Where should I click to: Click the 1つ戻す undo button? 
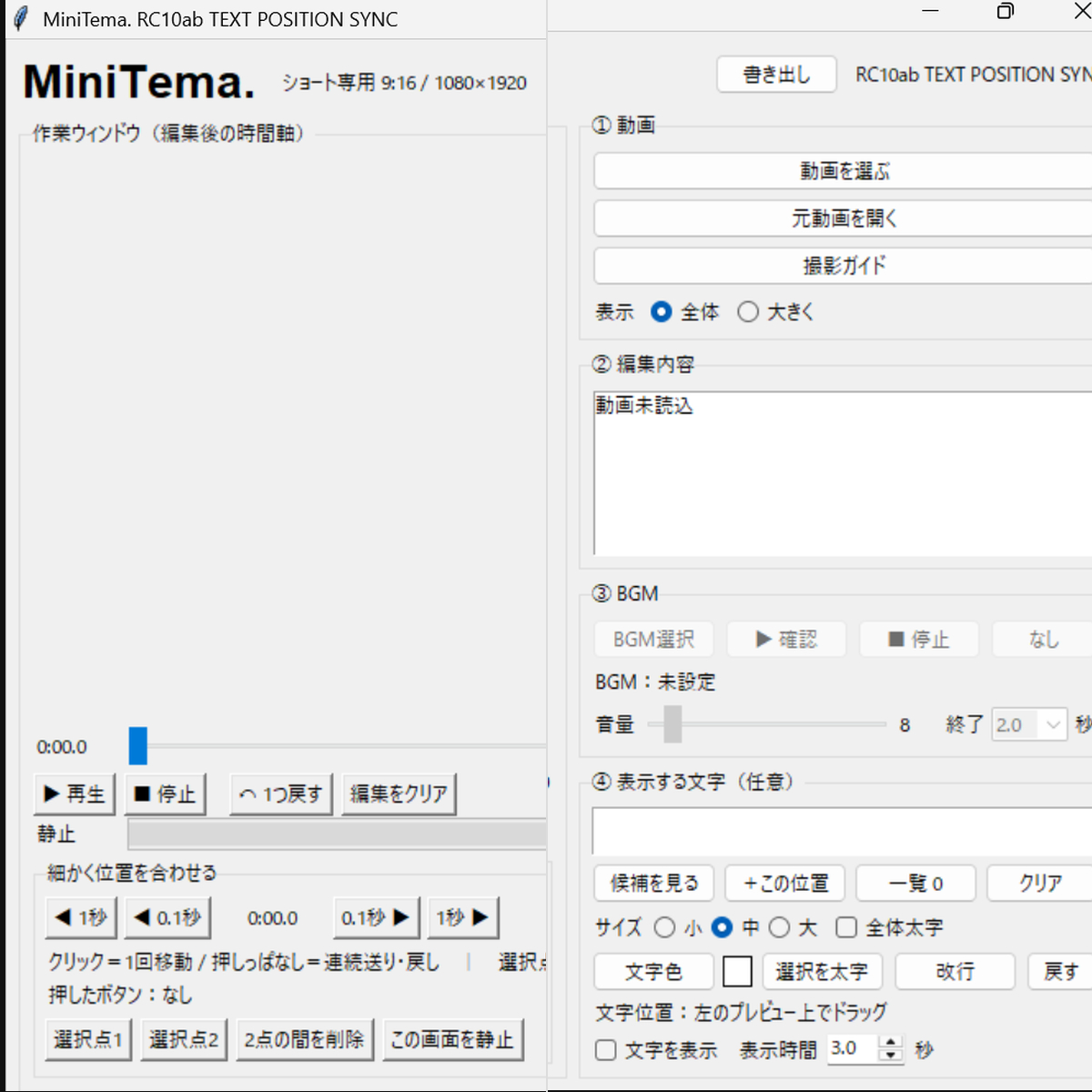281,794
